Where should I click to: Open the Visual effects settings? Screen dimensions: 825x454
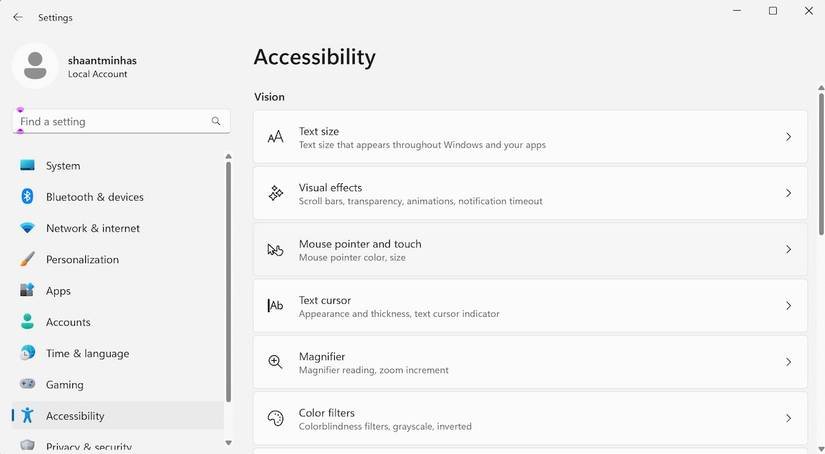pos(530,193)
